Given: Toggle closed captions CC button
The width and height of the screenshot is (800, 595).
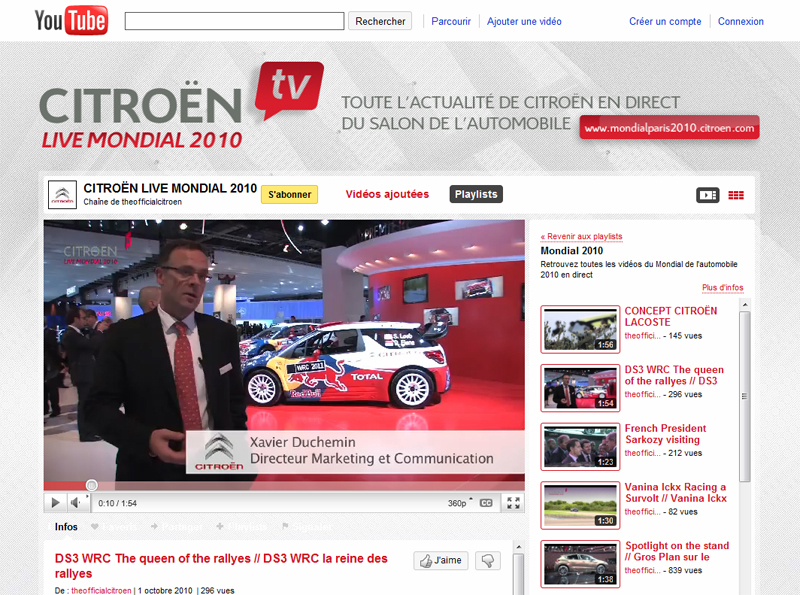Looking at the screenshot, I should point(486,503).
